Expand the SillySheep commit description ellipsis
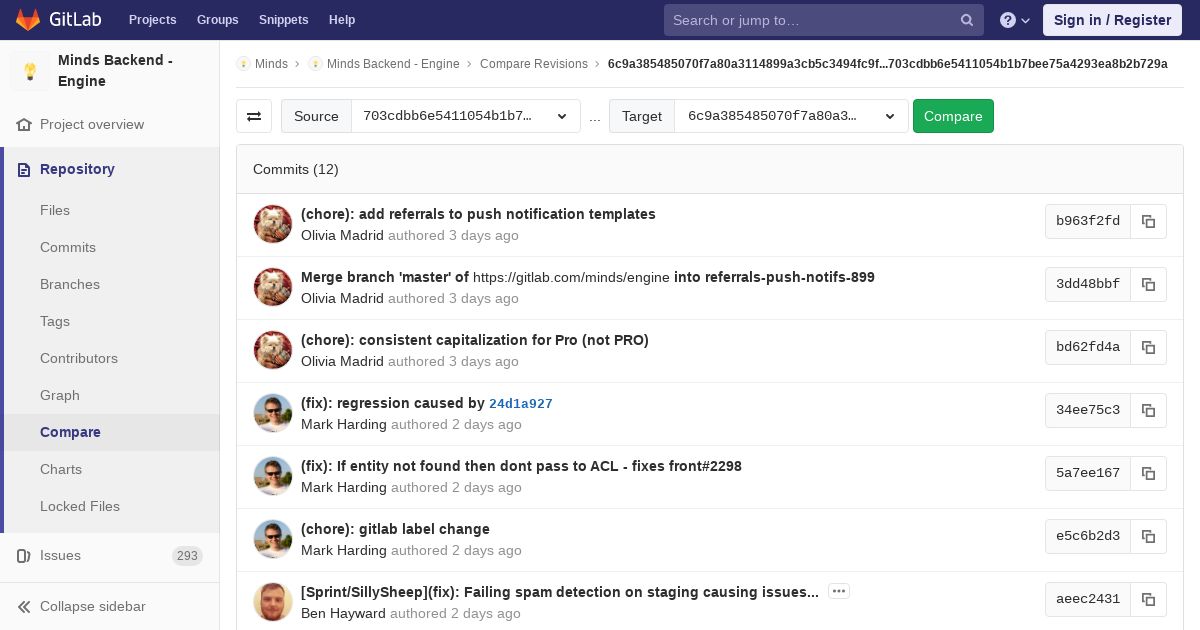1200x630 pixels. 839,591
